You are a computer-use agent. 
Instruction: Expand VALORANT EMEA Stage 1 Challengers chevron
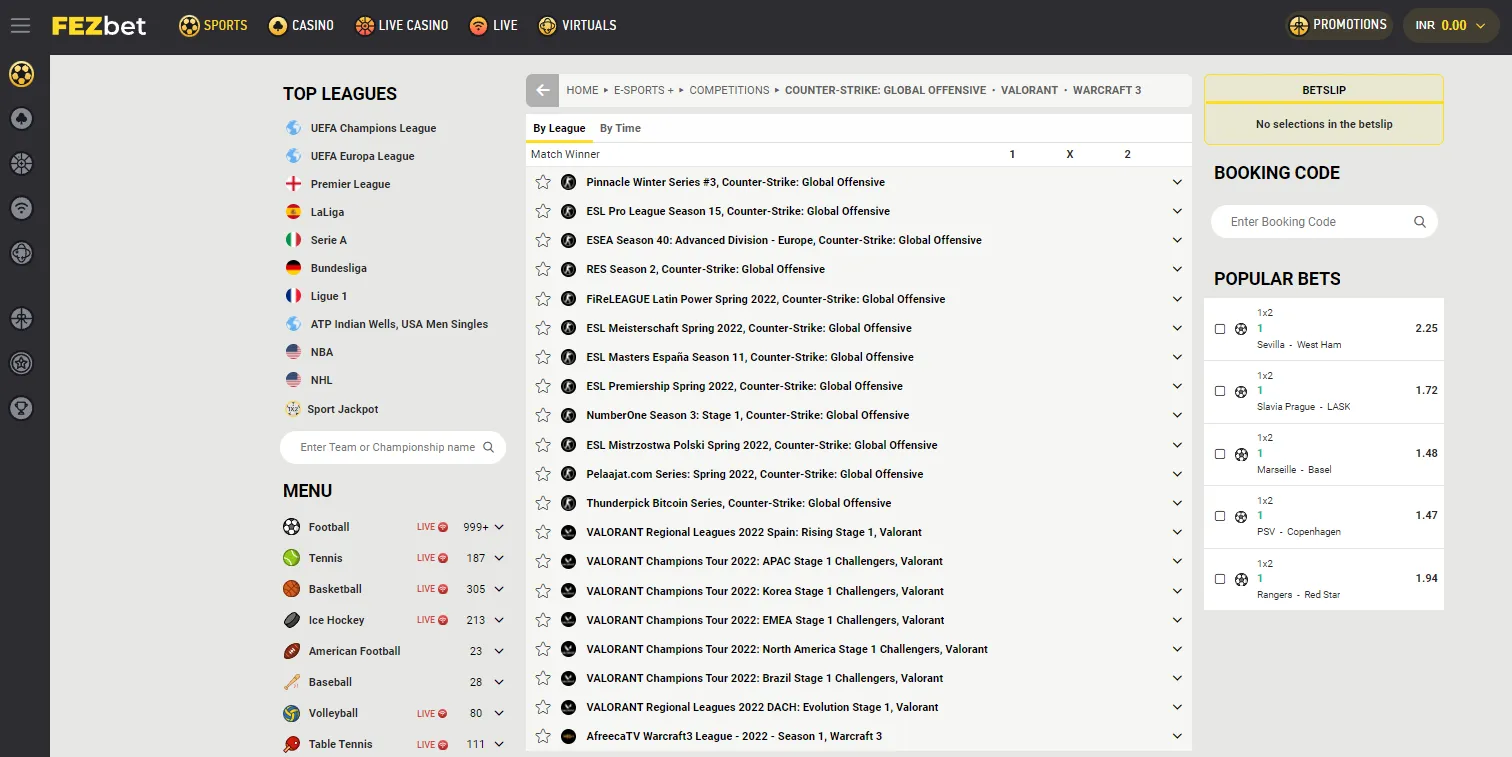[x=1178, y=620]
